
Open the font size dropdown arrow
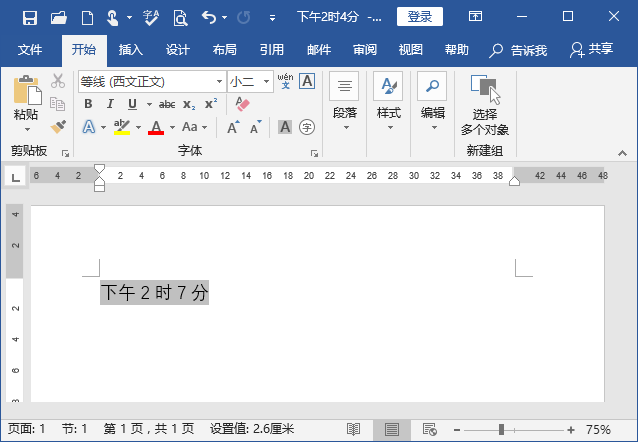(266, 81)
